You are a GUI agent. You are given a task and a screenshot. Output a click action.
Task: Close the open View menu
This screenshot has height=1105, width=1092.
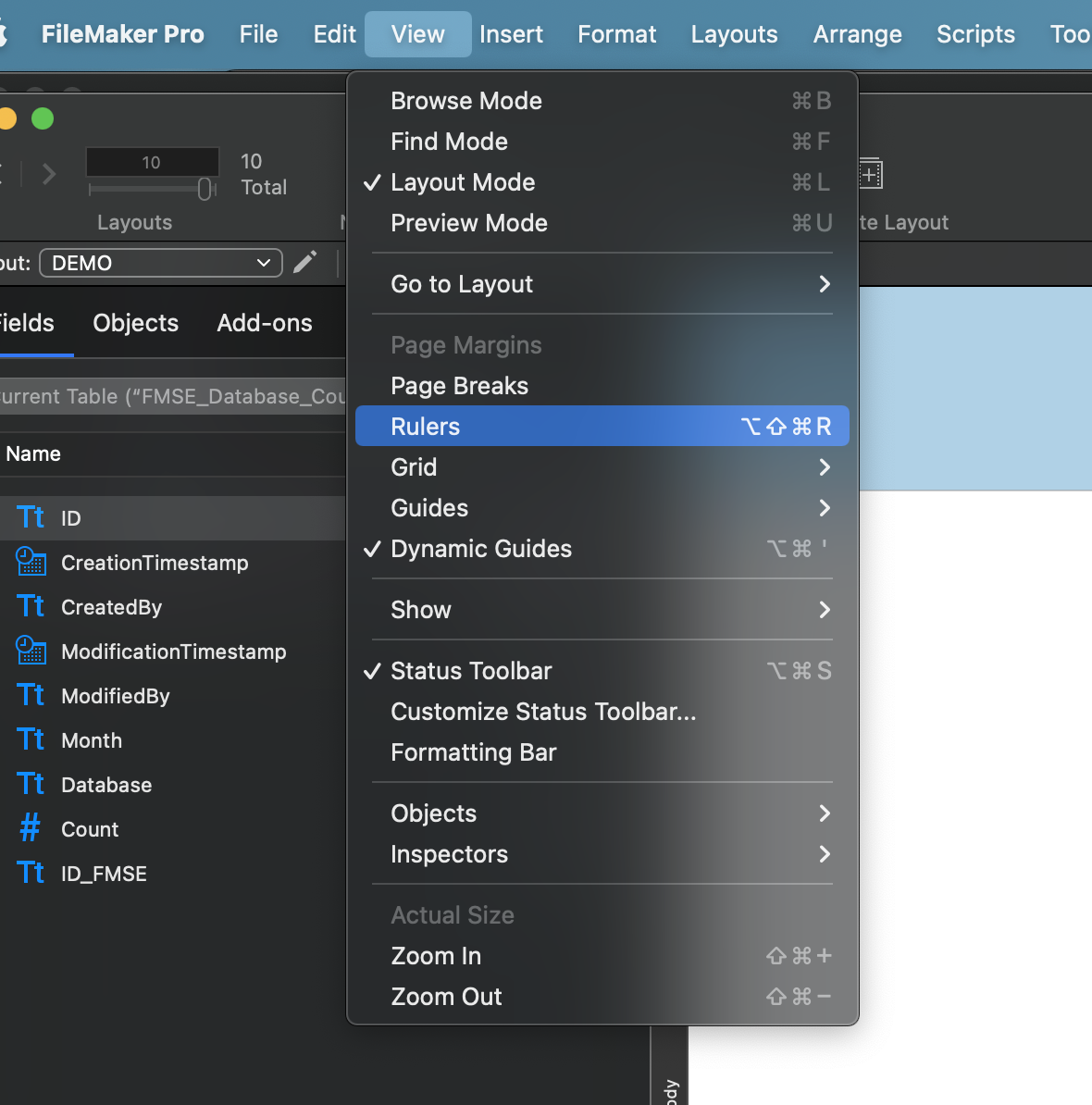pyautogui.click(x=417, y=34)
